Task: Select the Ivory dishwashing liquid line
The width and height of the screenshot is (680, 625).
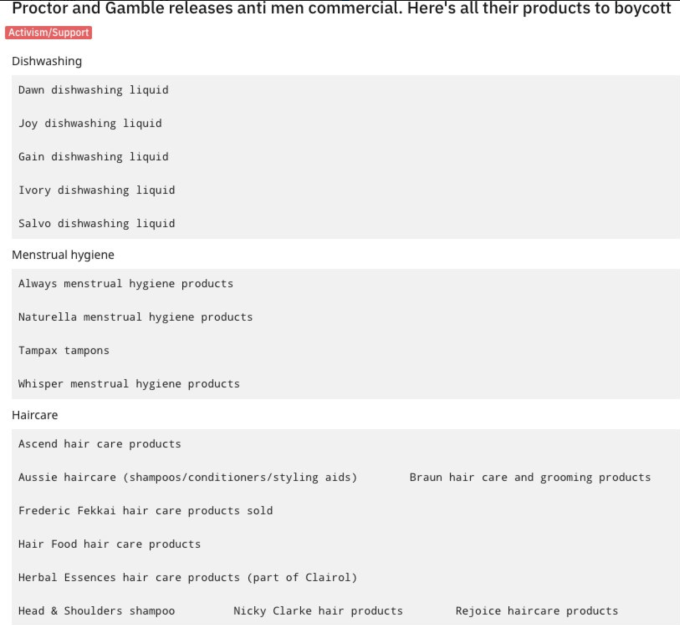Action: (96, 190)
